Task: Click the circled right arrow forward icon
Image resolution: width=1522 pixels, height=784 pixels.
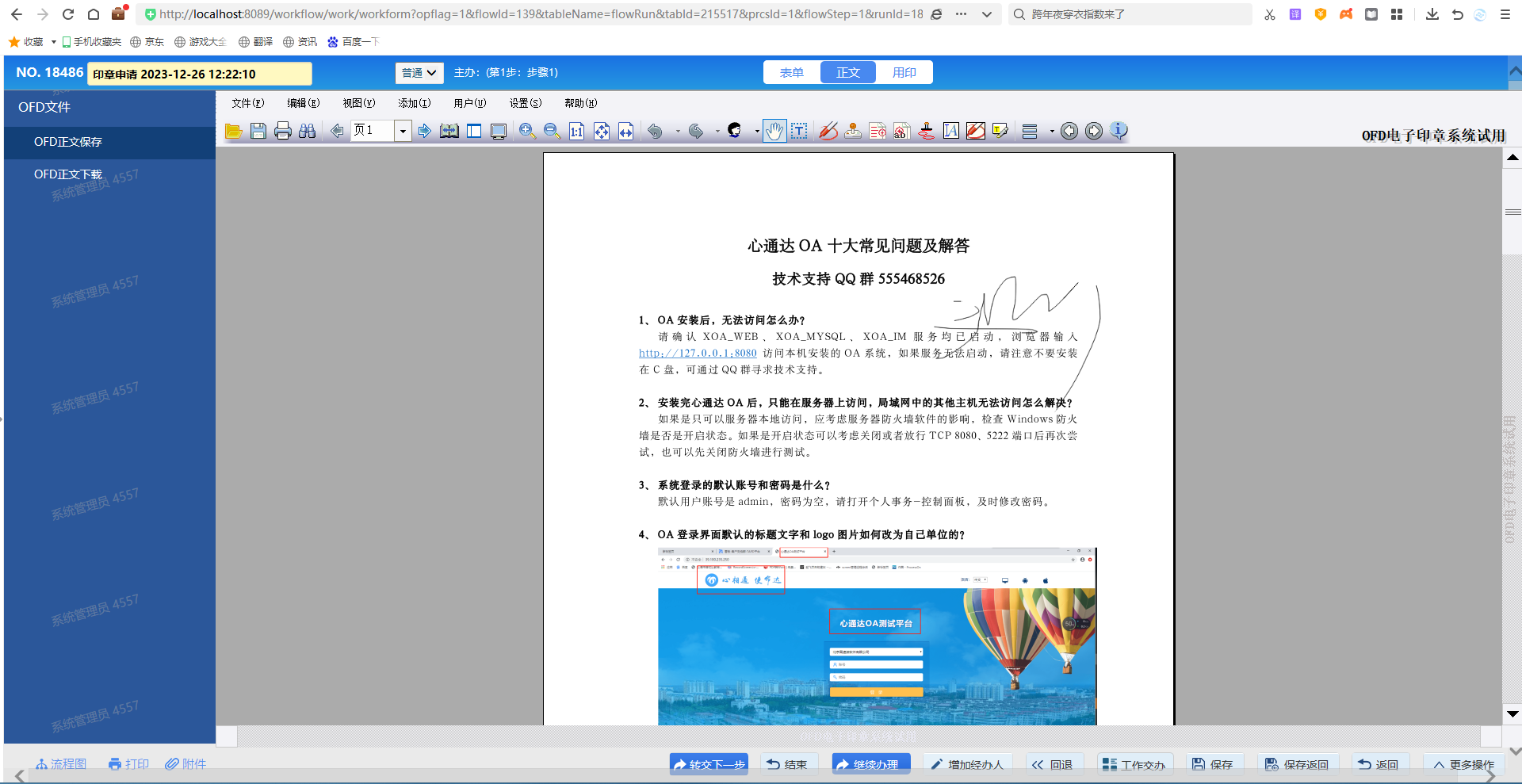Action: pyautogui.click(x=1094, y=131)
